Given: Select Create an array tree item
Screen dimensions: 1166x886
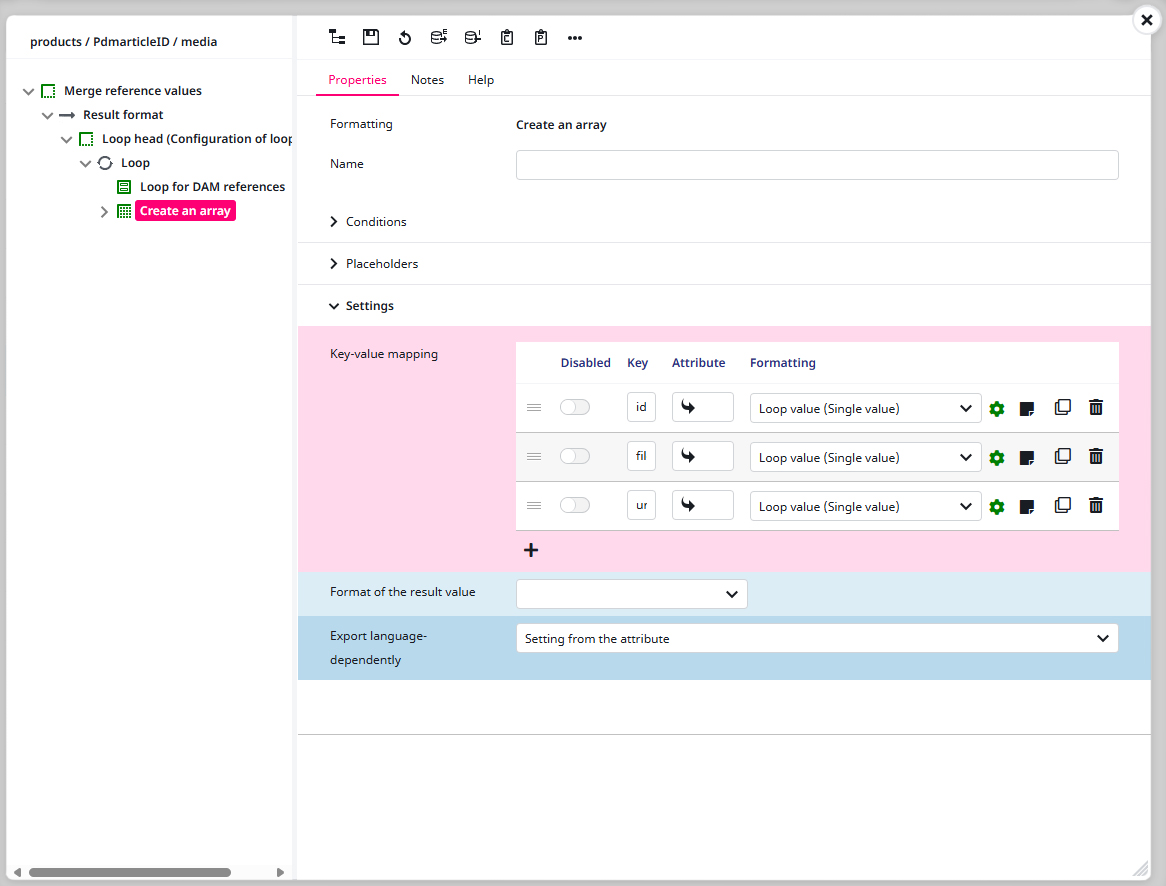Looking at the screenshot, I should 185,211.
